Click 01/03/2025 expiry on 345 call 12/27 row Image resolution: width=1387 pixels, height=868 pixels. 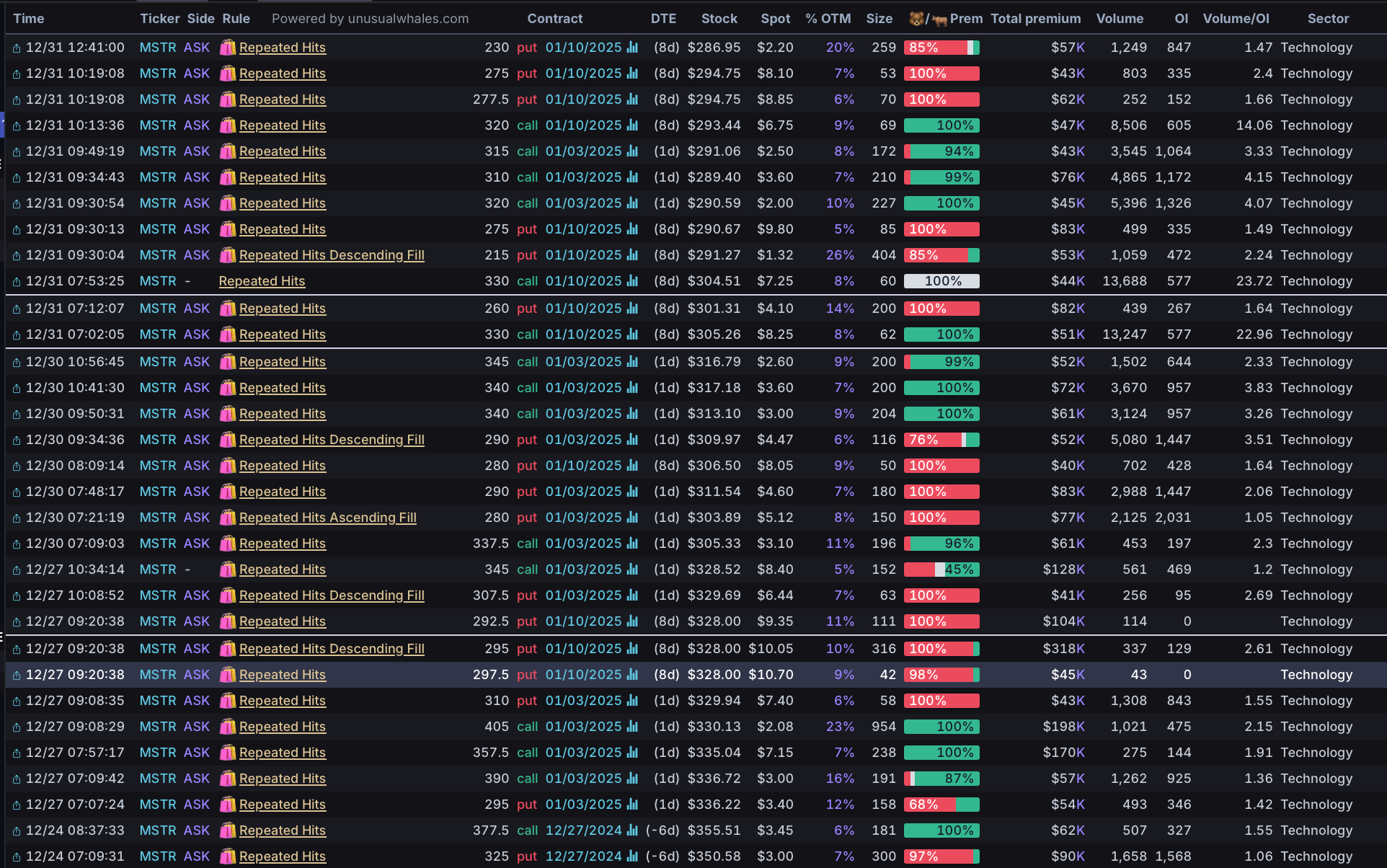click(x=583, y=570)
